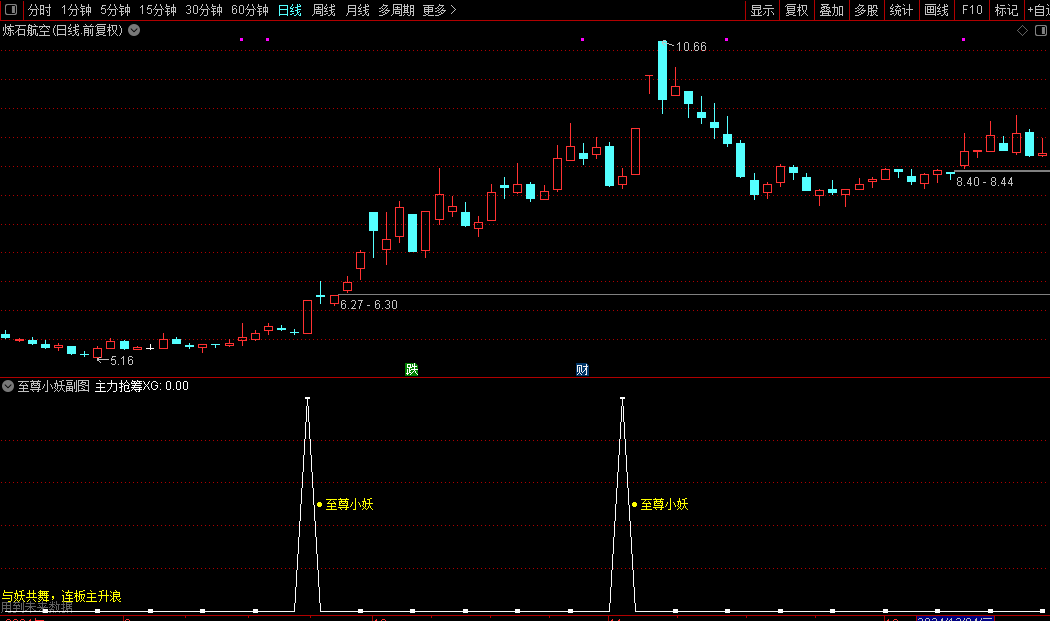Click the 与妖共舞,连板主升浪 text
The height and width of the screenshot is (621, 1050).
coord(61,596)
